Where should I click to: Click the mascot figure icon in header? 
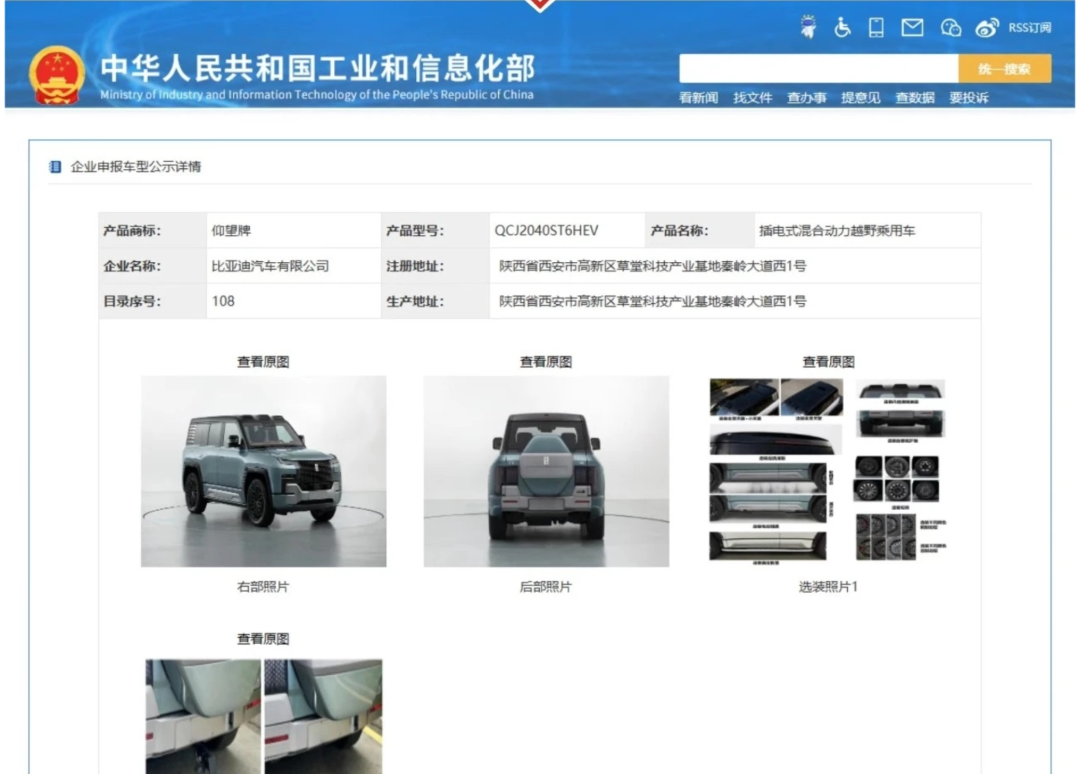pyautogui.click(x=809, y=27)
